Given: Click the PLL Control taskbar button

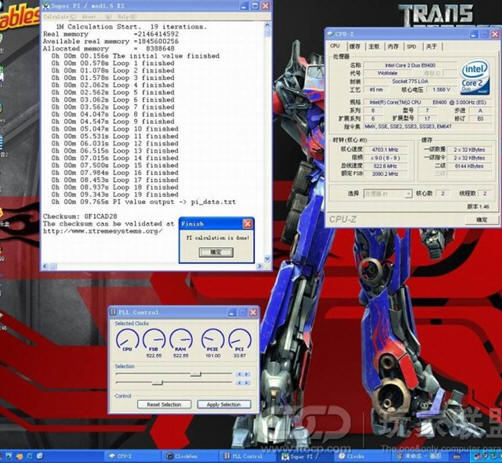Looking at the screenshot, I should 248,456.
